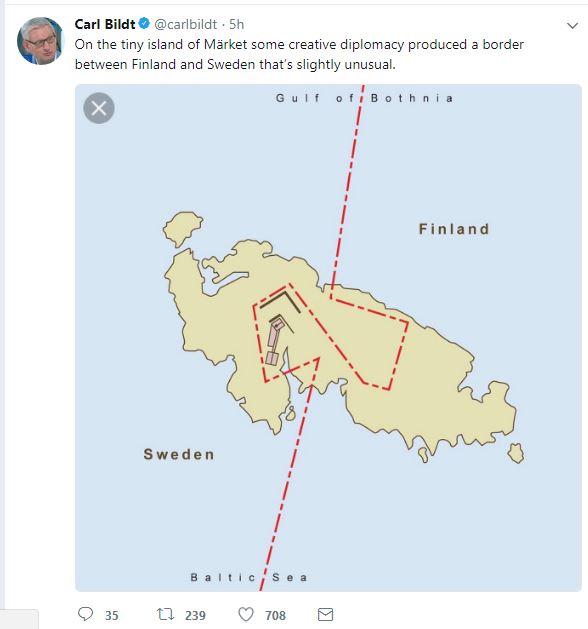Click the @carlbildt handle
588x629 pixels.
point(186,24)
